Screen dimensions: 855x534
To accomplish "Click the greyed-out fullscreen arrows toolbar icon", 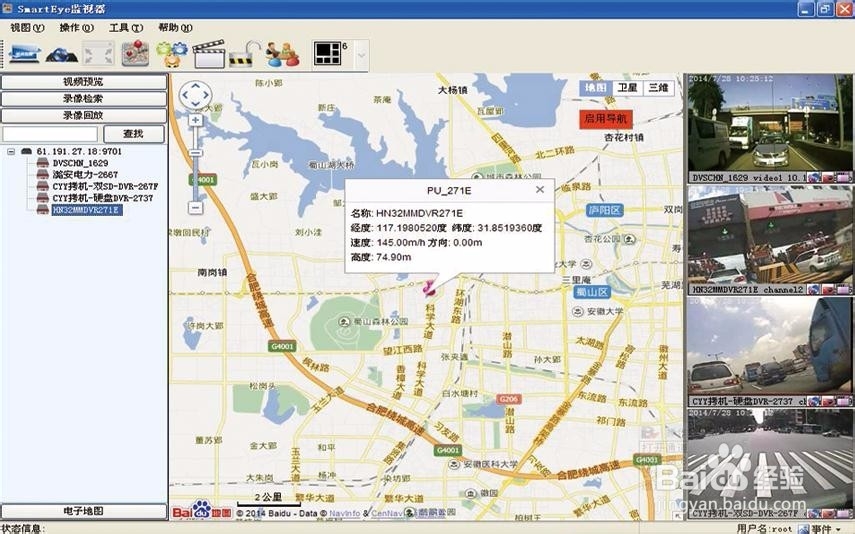I will point(98,55).
